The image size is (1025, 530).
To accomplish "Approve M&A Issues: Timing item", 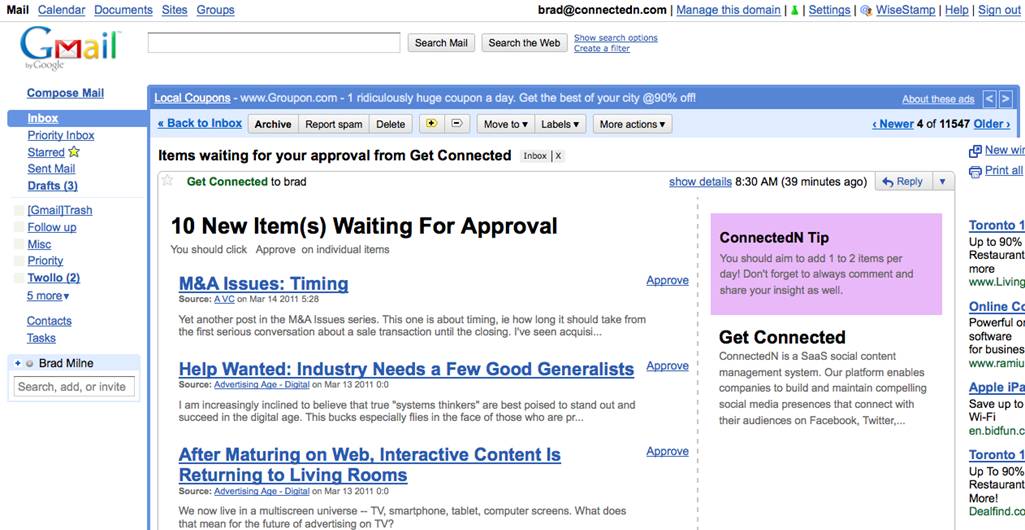I will pyautogui.click(x=667, y=280).
